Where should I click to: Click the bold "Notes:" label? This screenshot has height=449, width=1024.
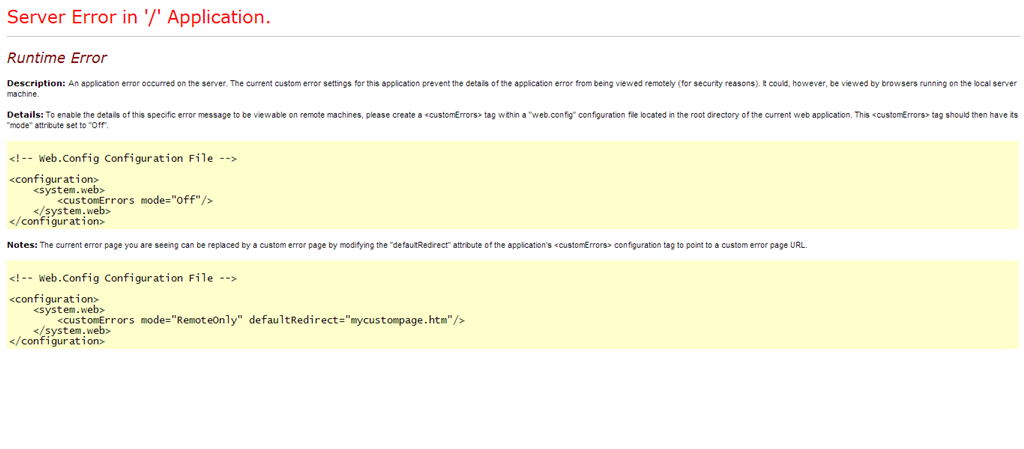22,245
